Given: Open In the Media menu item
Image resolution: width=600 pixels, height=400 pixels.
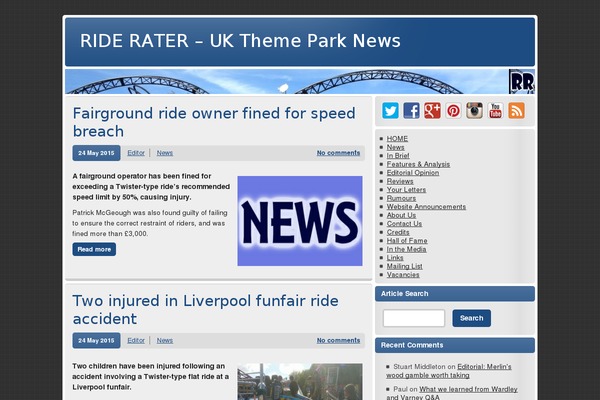Looking at the screenshot, I should coord(406,249).
